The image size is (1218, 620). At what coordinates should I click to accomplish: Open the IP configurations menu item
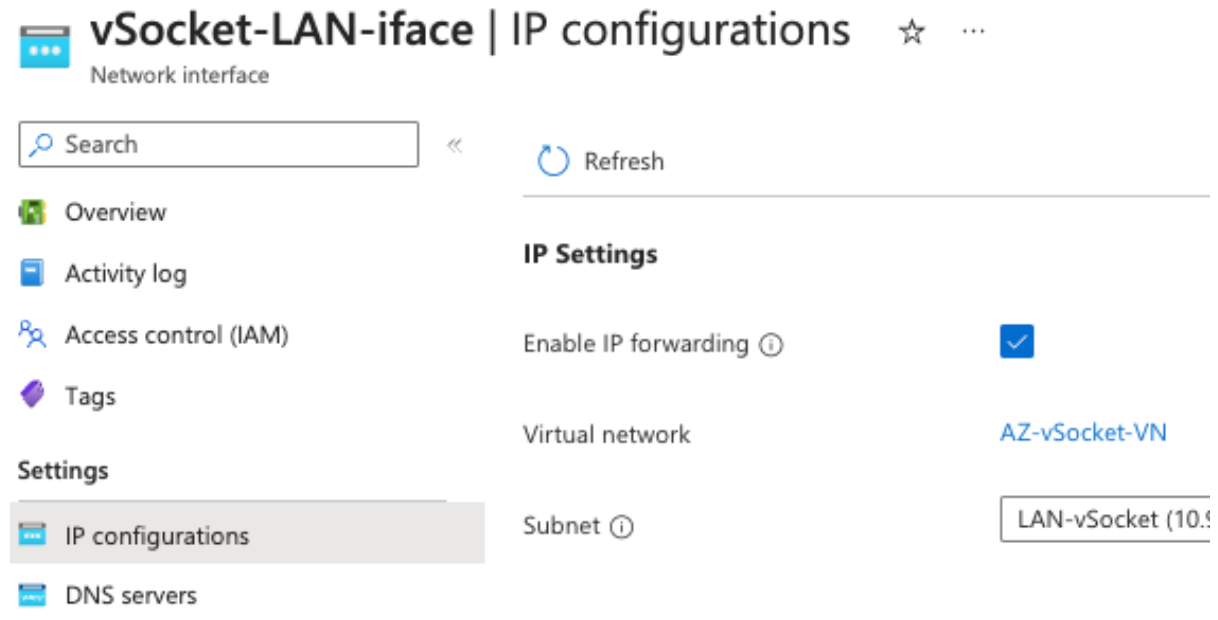156,535
